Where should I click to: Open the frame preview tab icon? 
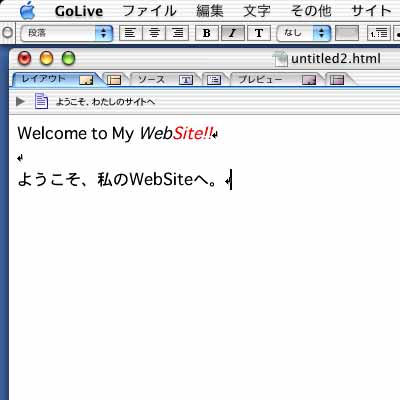pos(337,80)
